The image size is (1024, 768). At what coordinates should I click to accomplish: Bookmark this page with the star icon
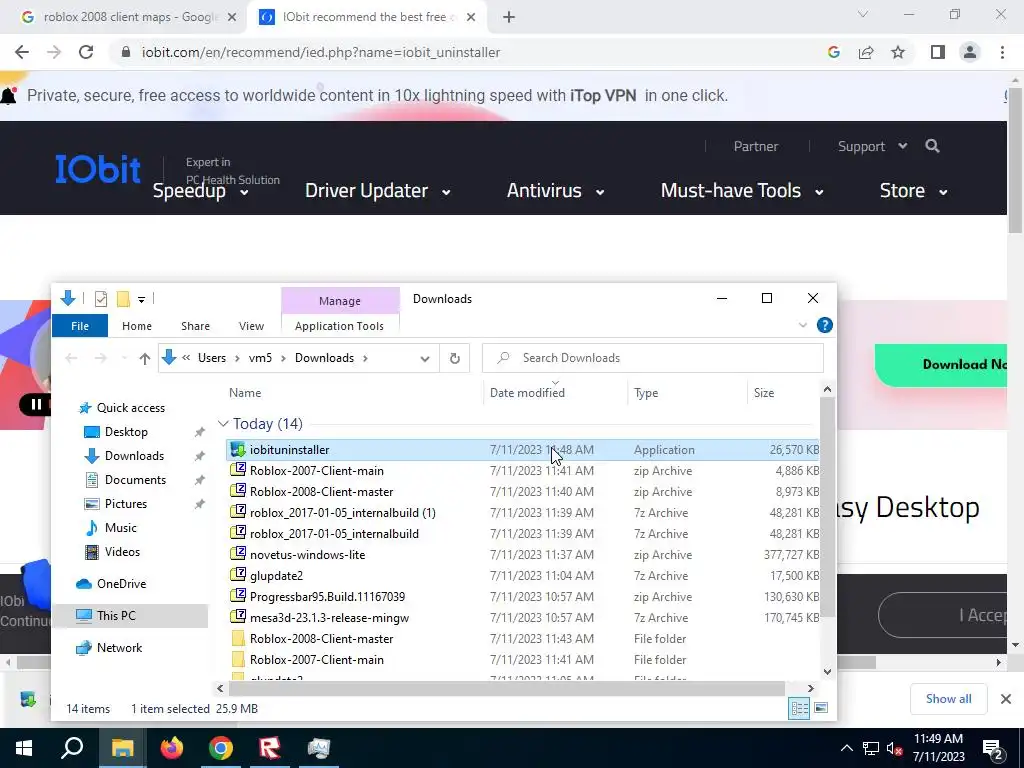[898, 52]
